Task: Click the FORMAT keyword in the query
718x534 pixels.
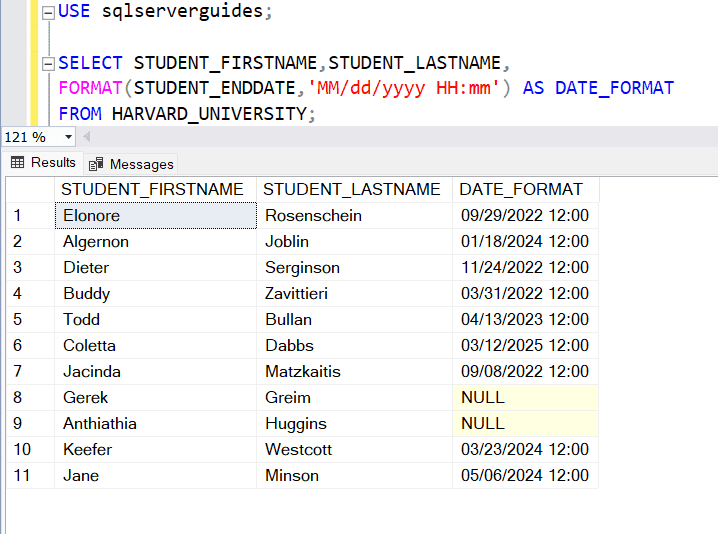Action: 90,88
